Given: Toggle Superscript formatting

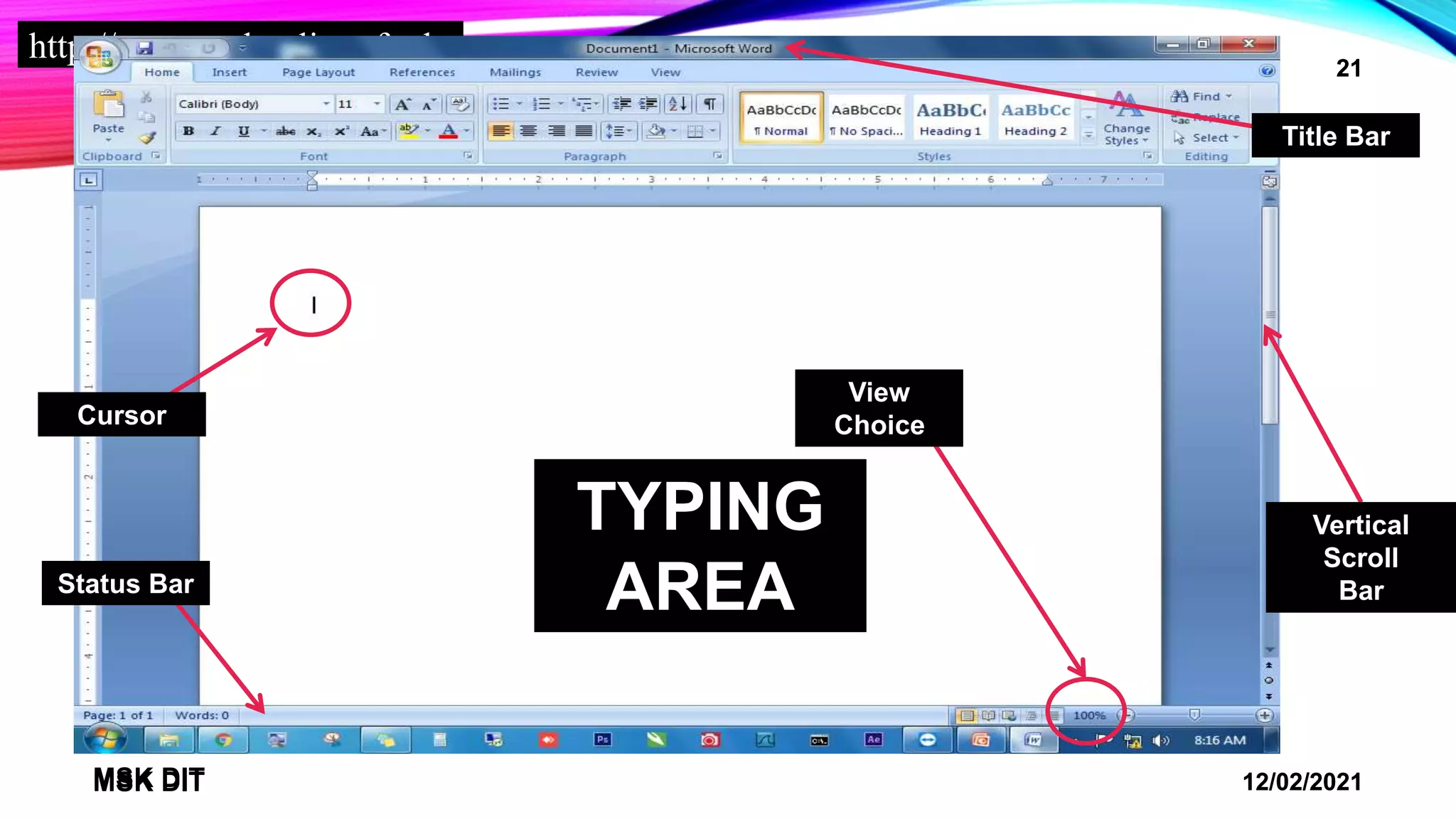Looking at the screenshot, I should point(342,131).
